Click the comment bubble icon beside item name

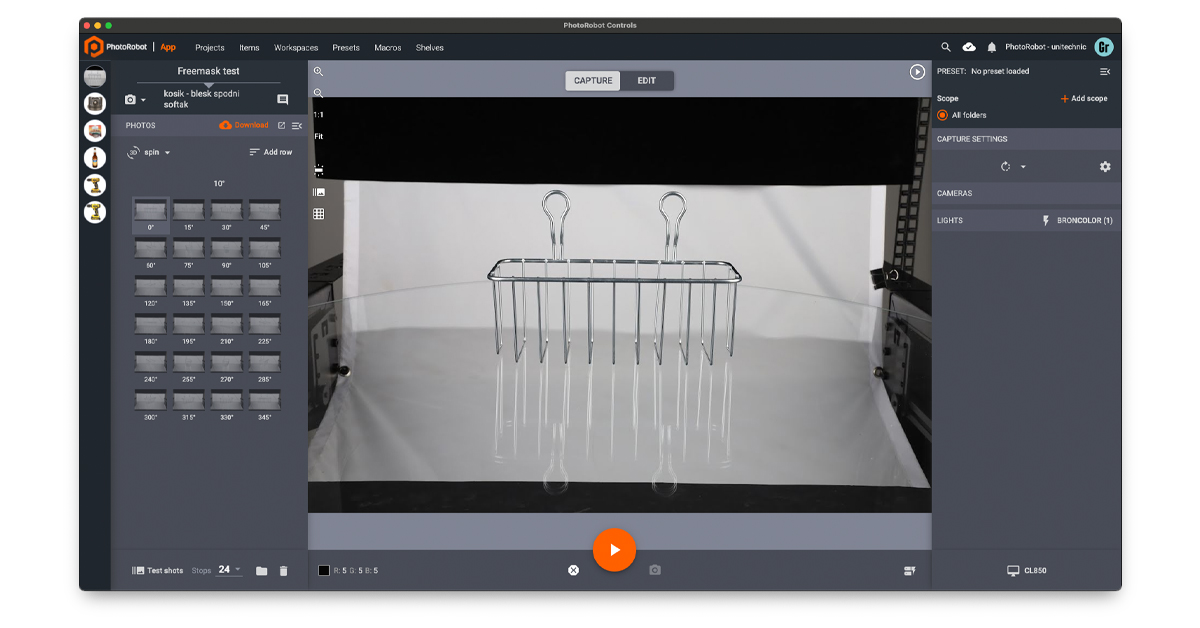(x=282, y=99)
